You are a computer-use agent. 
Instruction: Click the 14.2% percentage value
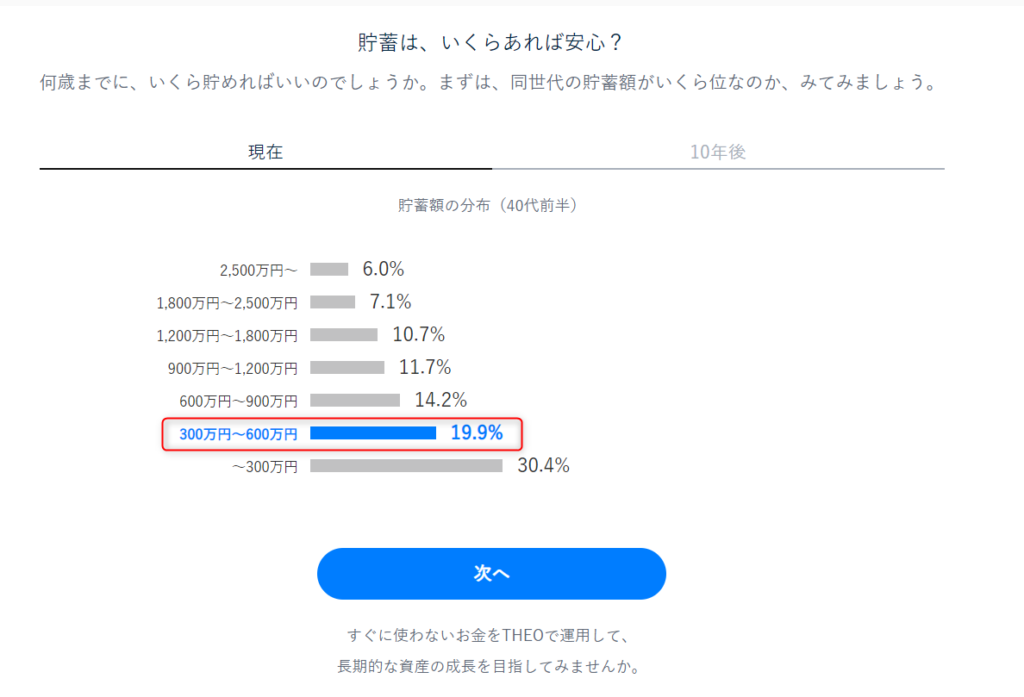click(441, 400)
